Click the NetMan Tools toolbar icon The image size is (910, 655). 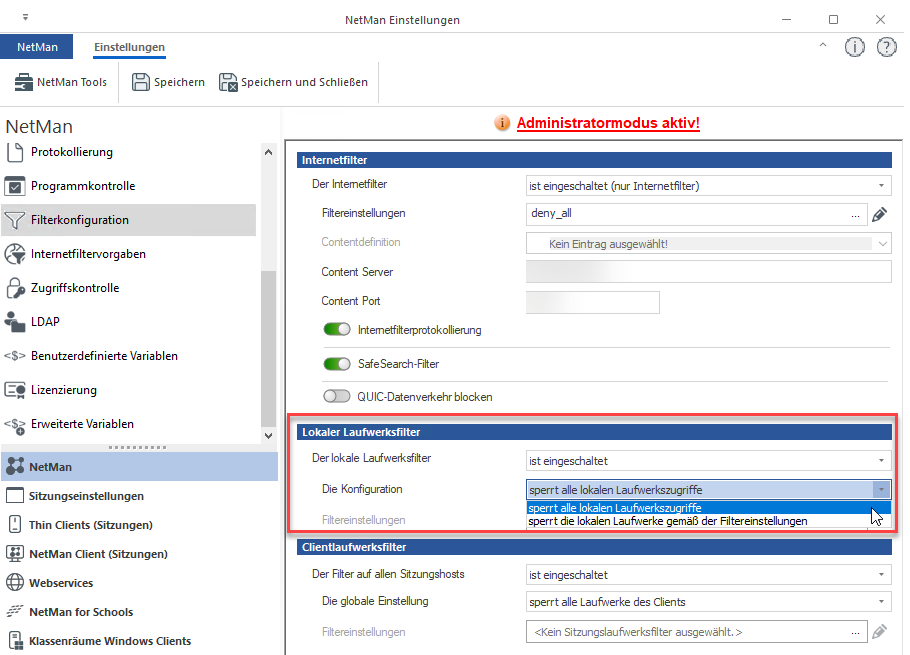pos(24,82)
